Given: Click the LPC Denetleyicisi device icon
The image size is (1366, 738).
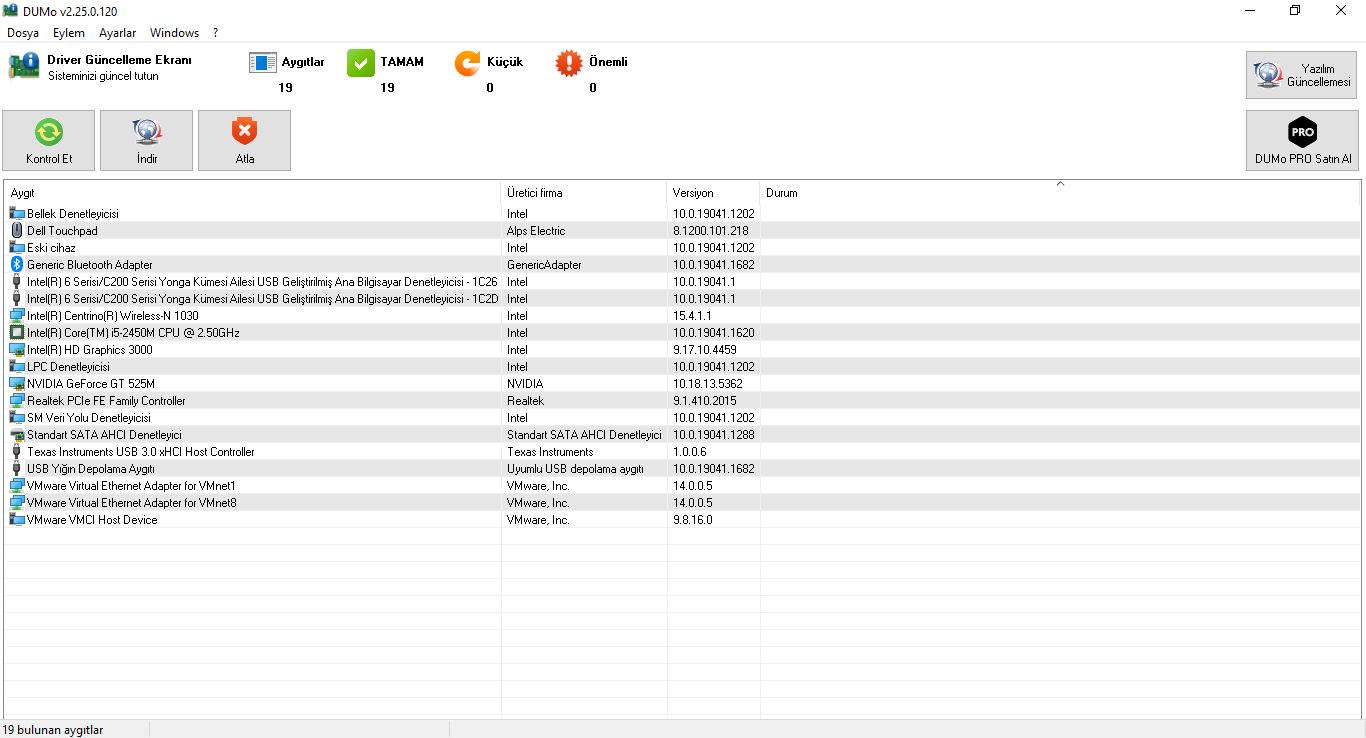Looking at the screenshot, I should [x=17, y=367].
